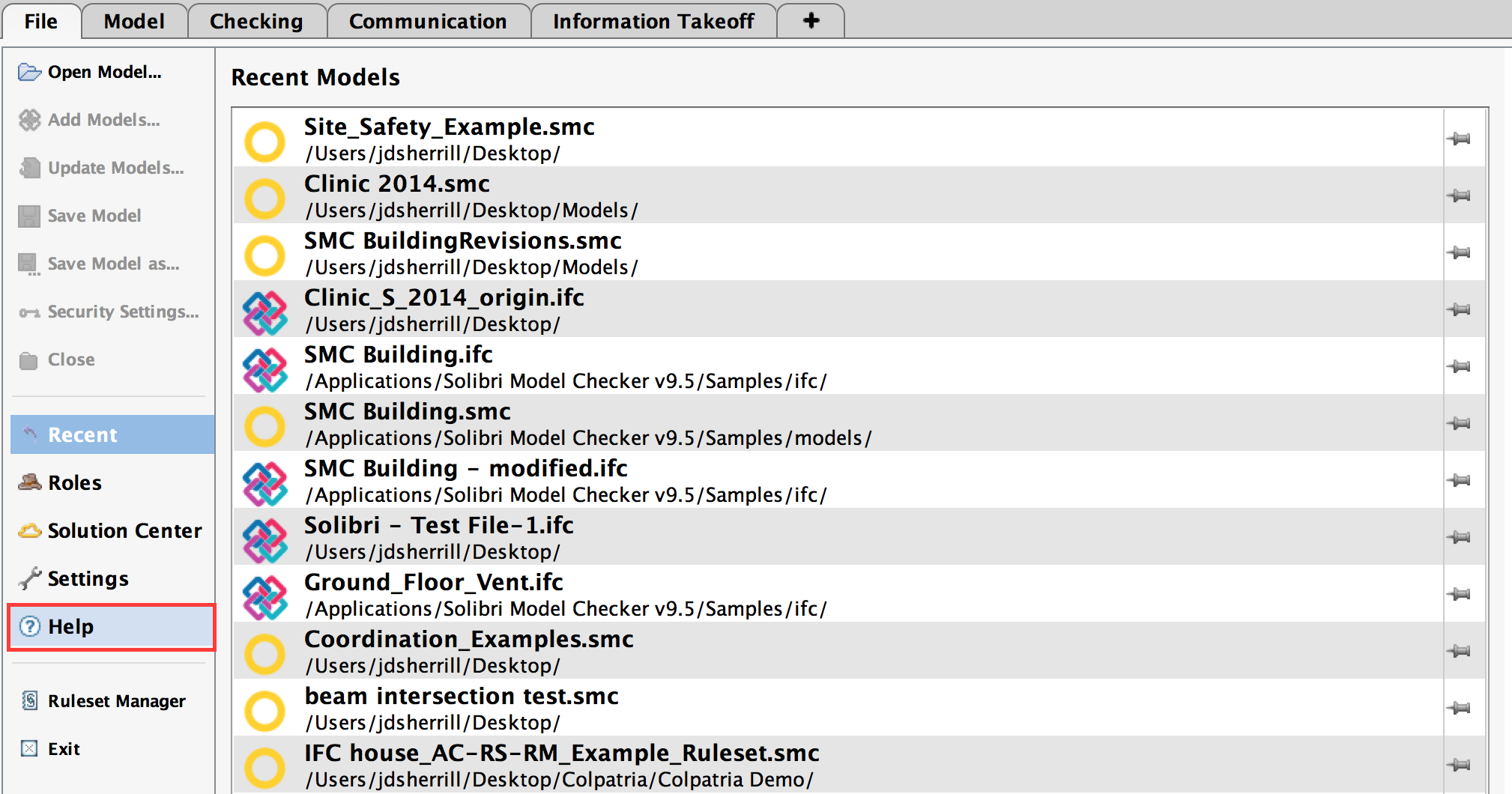Screen dimensions: 1512x794
Task: Open the Checking tab
Action: click(x=256, y=21)
